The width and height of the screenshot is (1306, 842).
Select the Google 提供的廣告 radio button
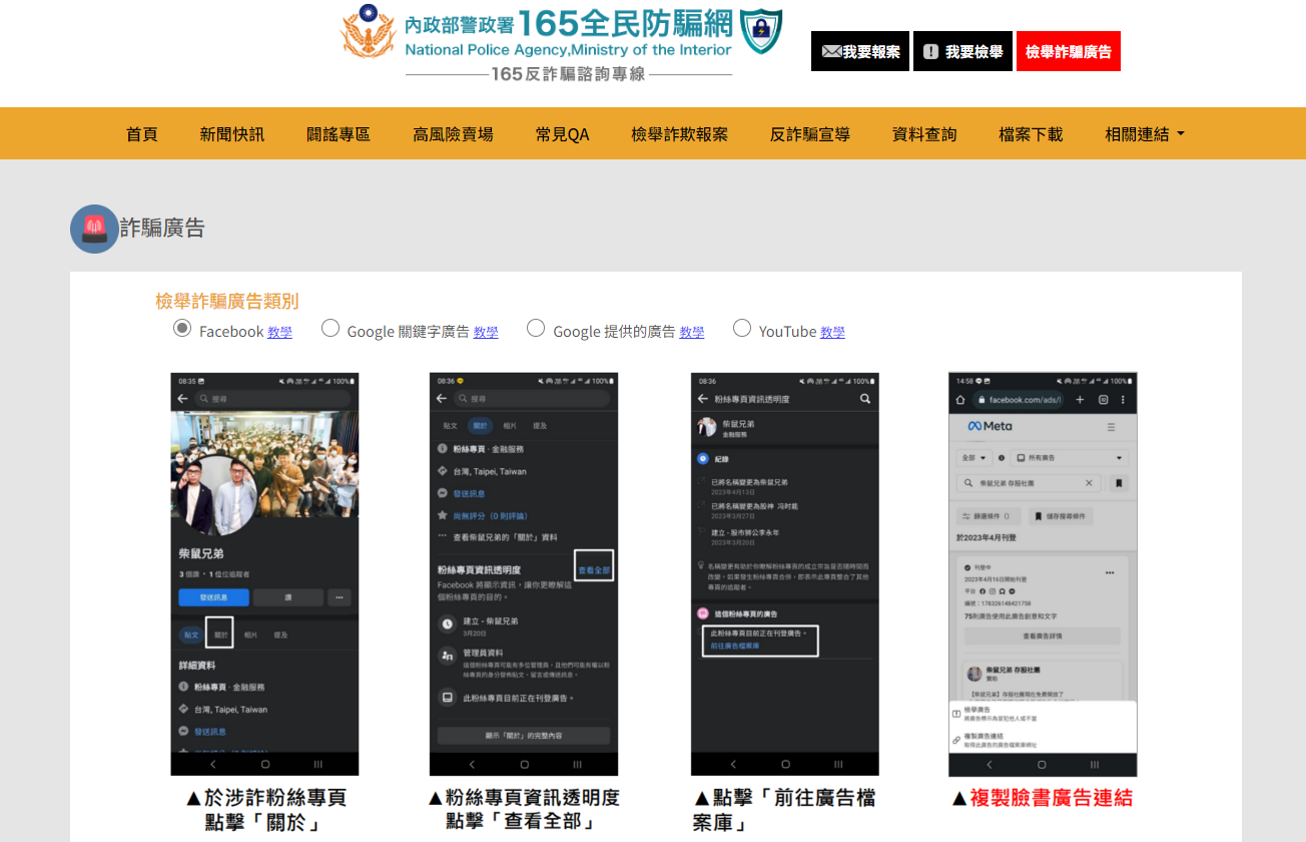[536, 328]
